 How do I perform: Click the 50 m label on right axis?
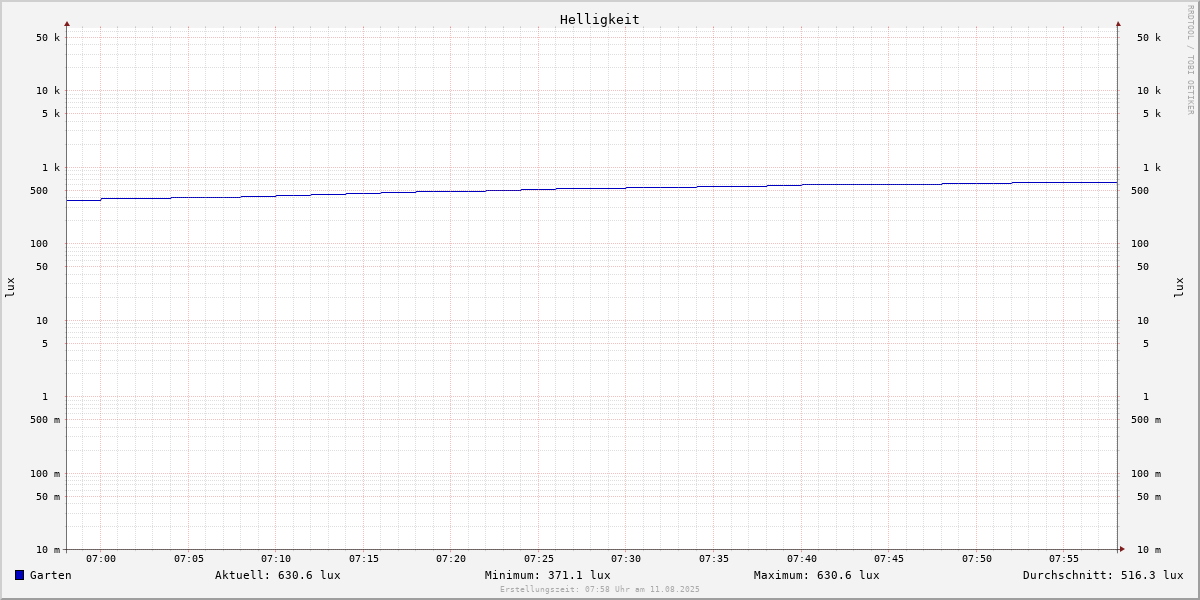pos(1149,497)
